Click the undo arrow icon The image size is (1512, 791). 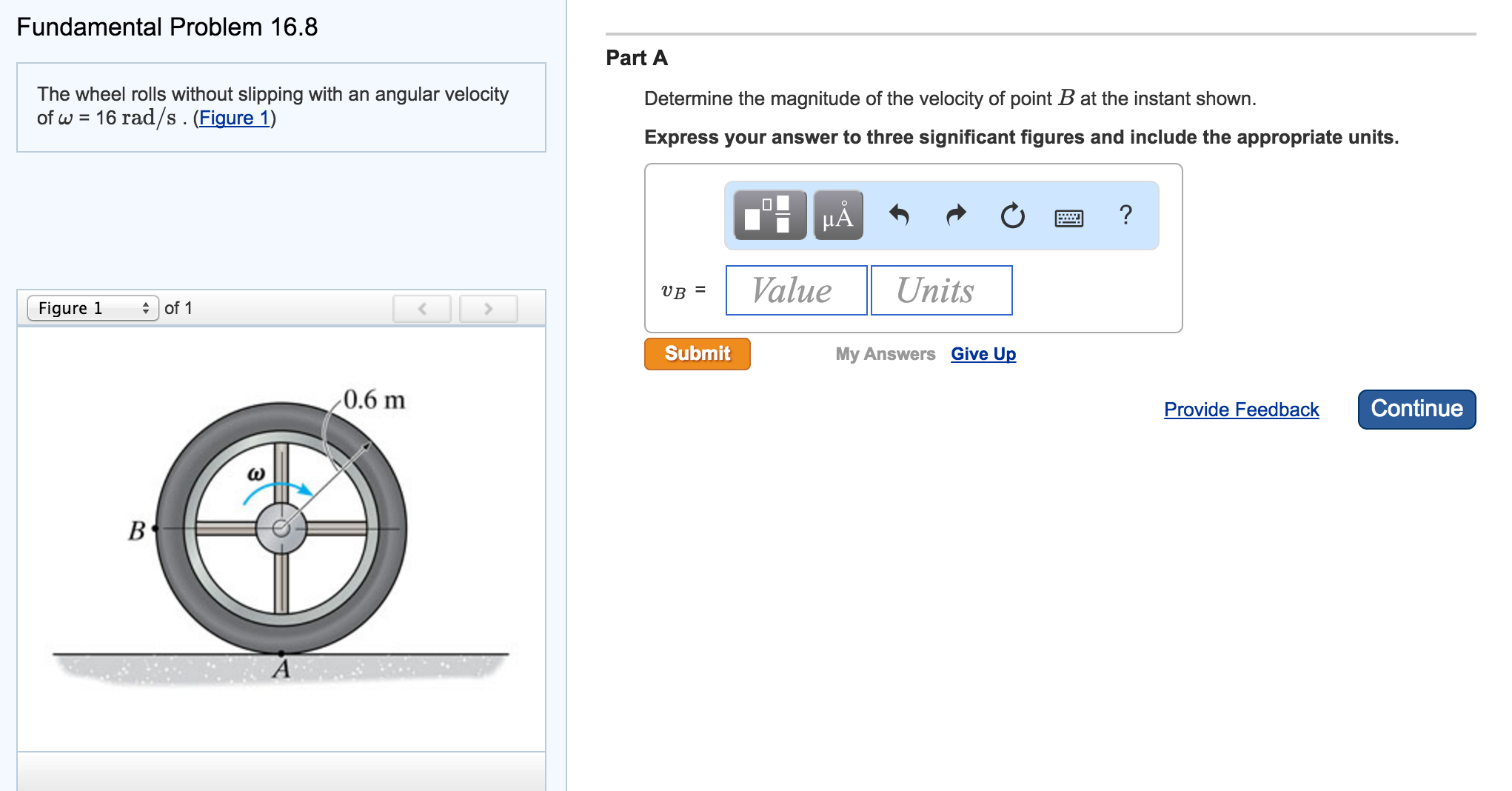pos(901,216)
